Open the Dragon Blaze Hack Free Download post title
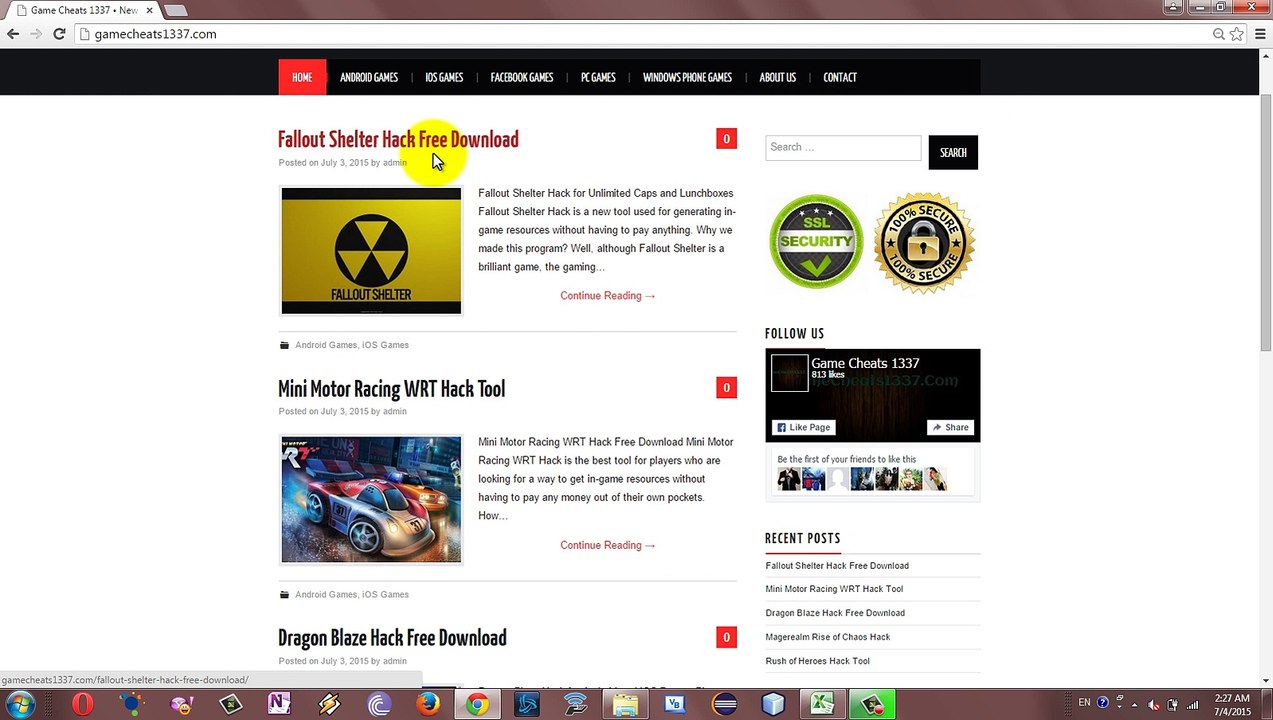 [x=392, y=638]
